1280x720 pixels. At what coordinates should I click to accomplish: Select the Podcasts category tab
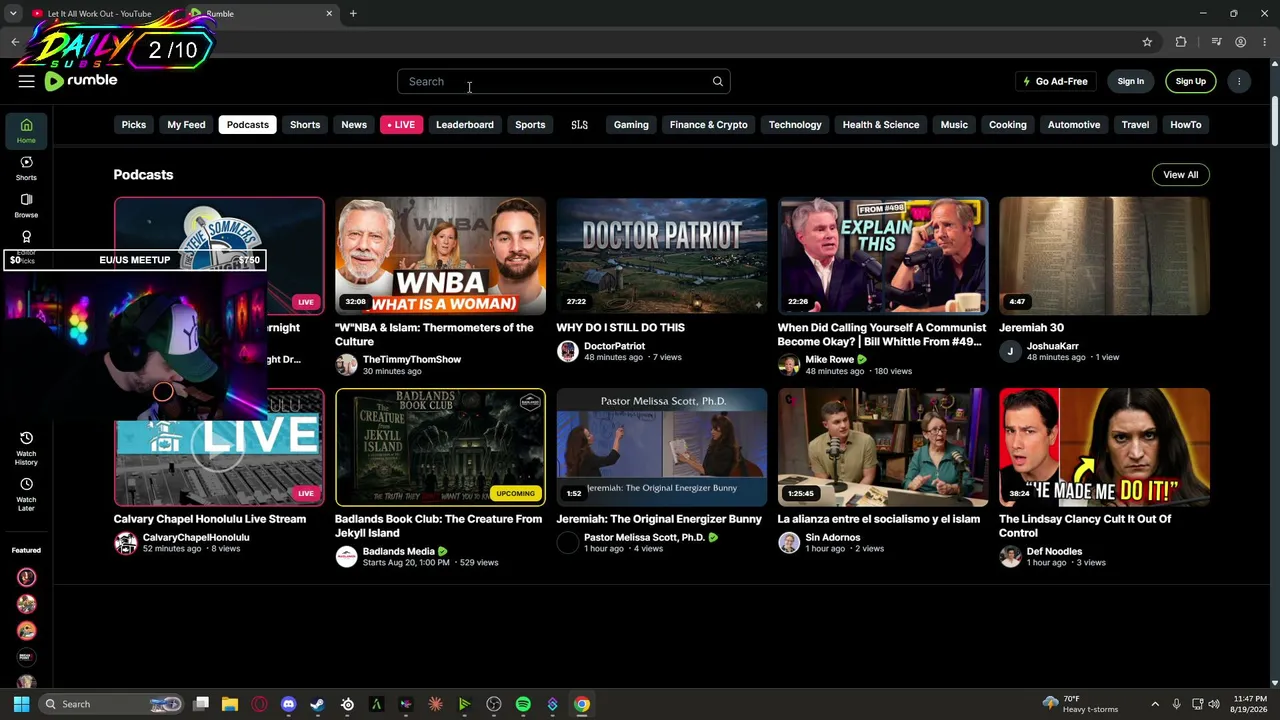(248, 125)
